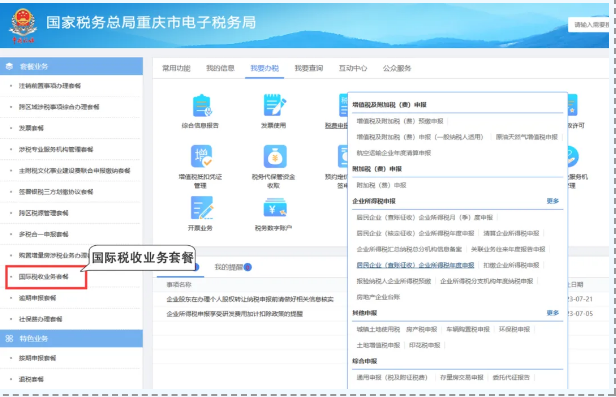The width and height of the screenshot is (616, 397).
Task: Click 房产税申报 link
Action: [x=422, y=329]
